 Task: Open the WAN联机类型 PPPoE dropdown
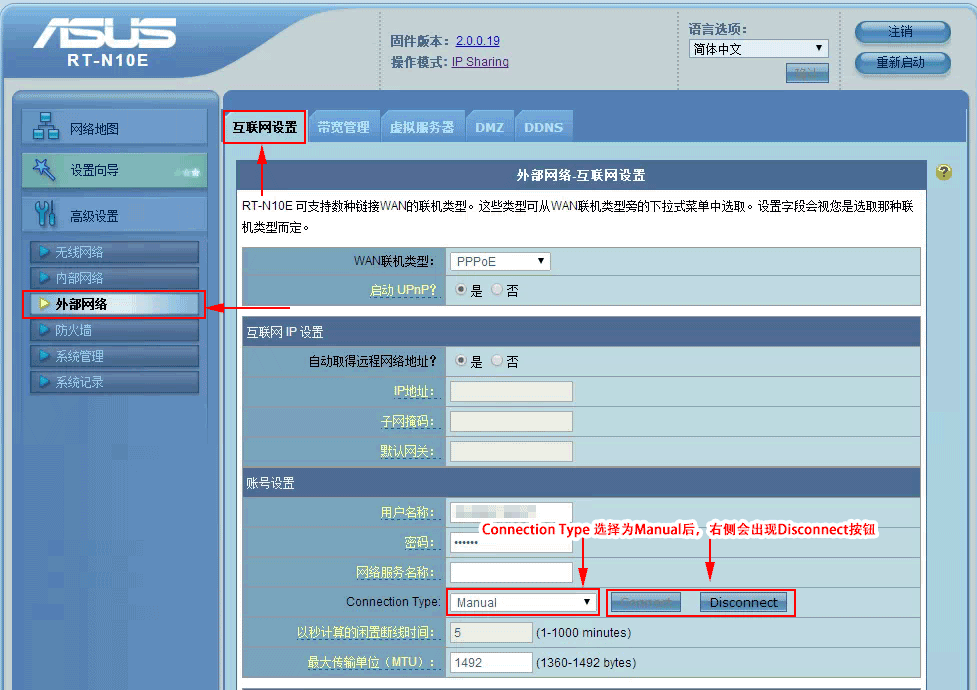[500, 261]
